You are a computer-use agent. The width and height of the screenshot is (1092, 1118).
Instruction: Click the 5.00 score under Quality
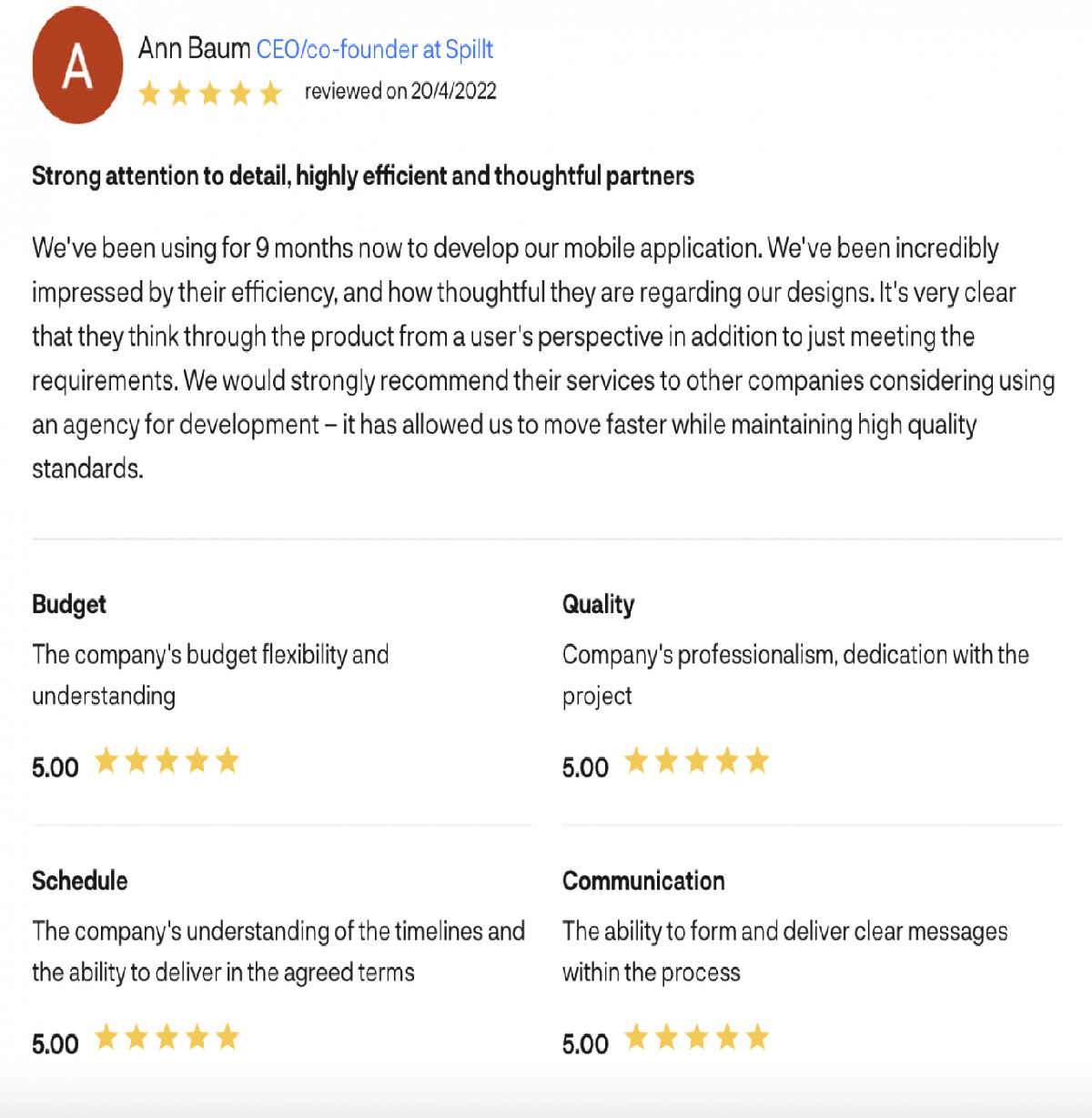coord(585,768)
